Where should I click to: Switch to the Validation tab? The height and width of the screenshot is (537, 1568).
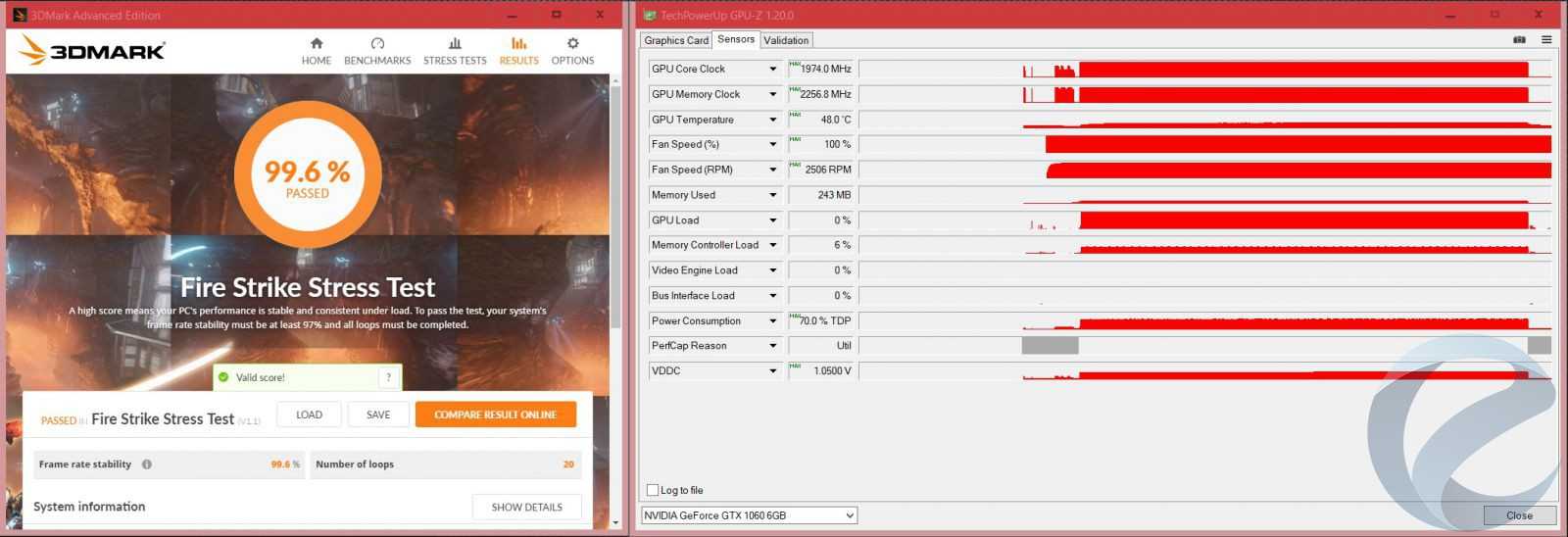click(x=786, y=40)
